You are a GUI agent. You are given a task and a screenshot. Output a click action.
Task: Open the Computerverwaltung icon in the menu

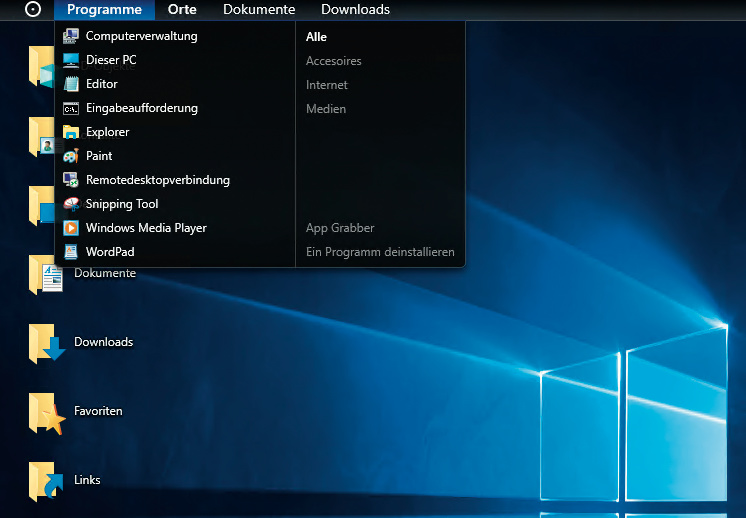[x=70, y=36]
